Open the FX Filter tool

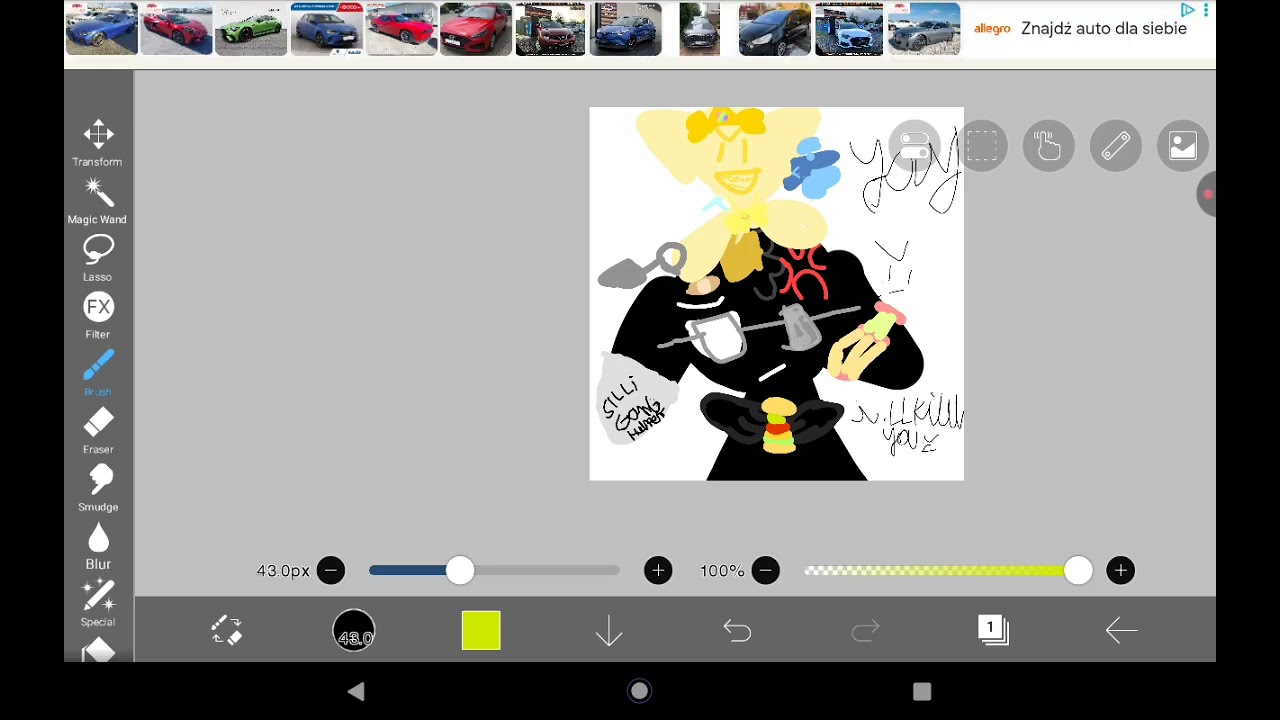(98, 316)
